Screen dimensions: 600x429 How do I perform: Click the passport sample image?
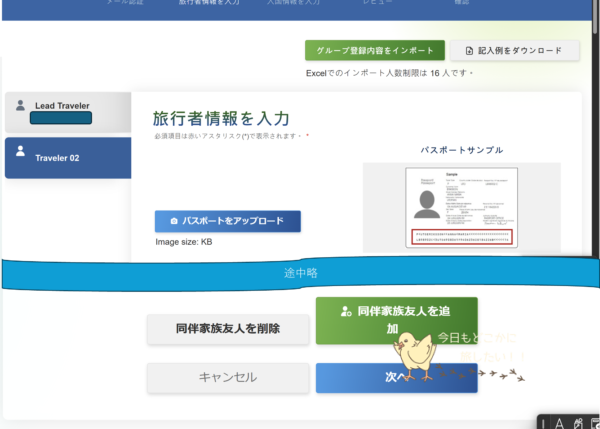[x=461, y=207]
